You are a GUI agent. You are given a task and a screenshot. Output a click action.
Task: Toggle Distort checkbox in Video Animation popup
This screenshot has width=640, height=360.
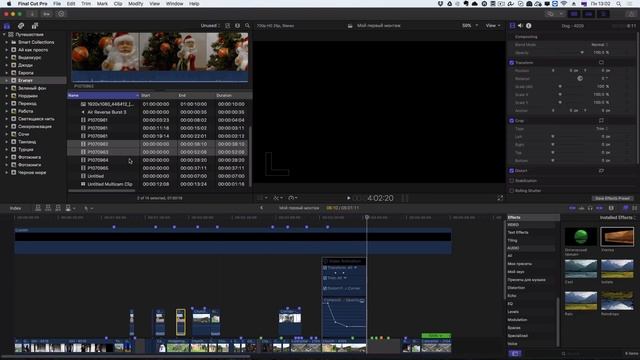(x=325, y=289)
